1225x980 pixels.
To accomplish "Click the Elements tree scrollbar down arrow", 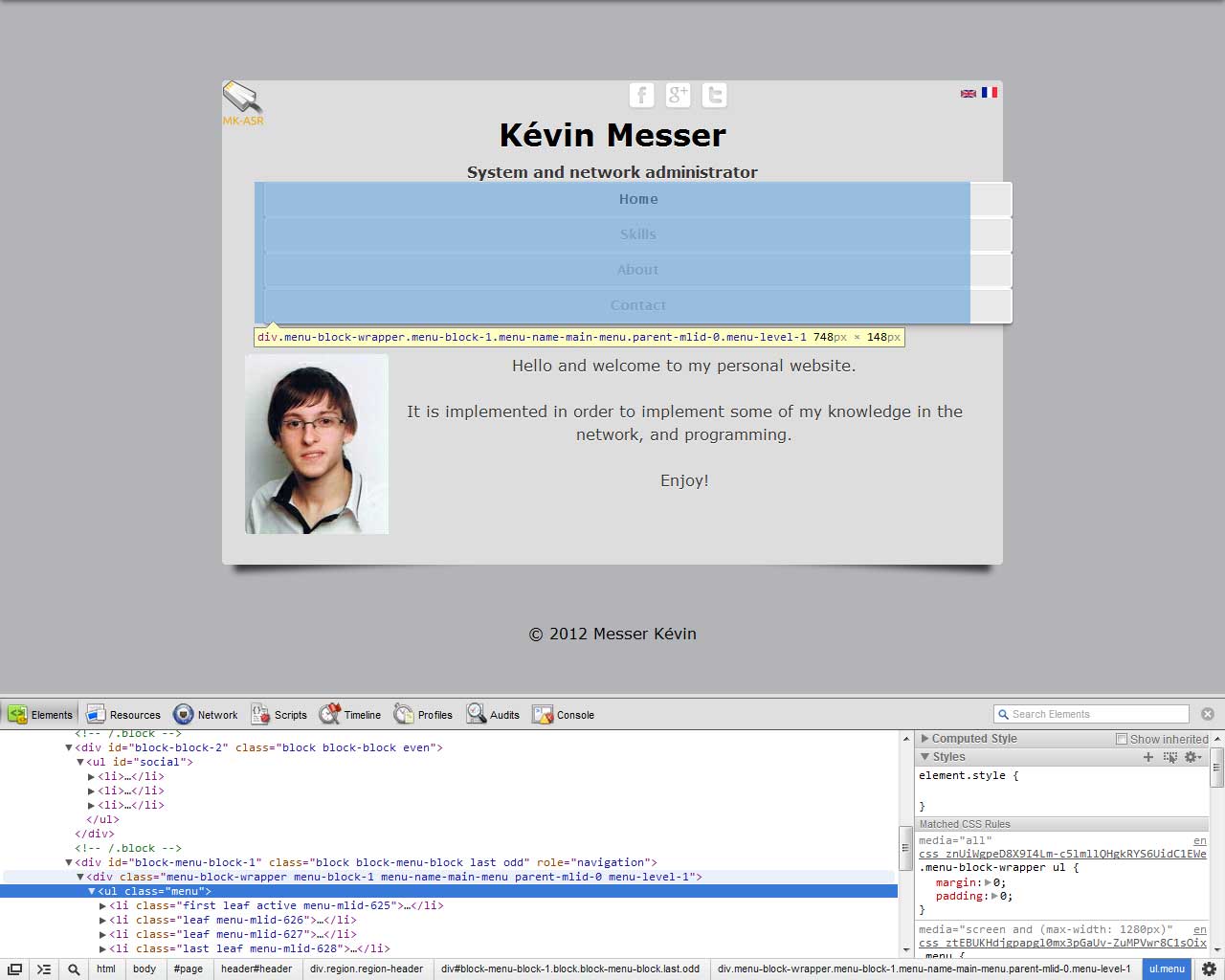I will [x=906, y=949].
